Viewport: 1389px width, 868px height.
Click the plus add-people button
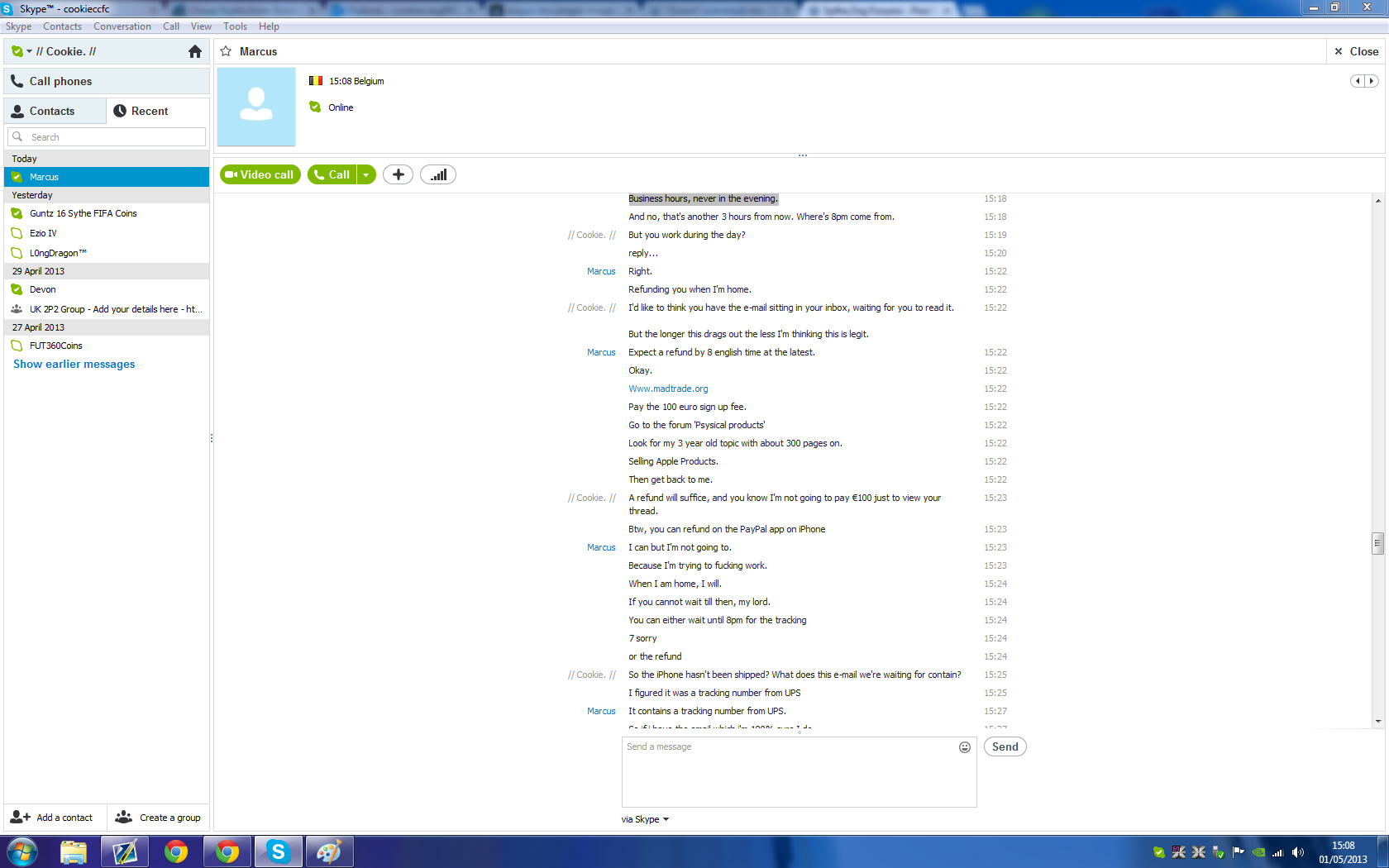[398, 174]
